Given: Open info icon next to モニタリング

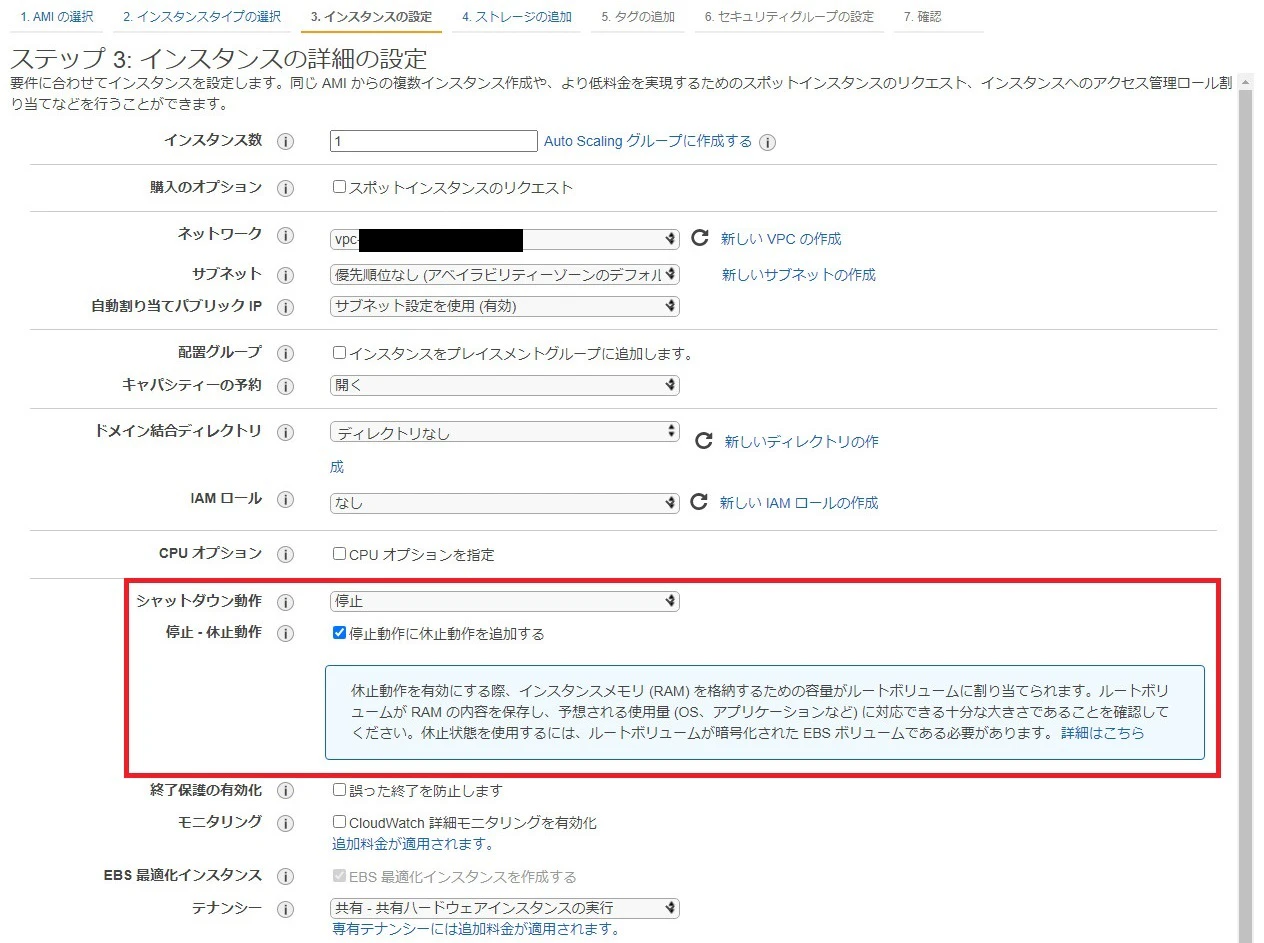Looking at the screenshot, I should click(285, 823).
